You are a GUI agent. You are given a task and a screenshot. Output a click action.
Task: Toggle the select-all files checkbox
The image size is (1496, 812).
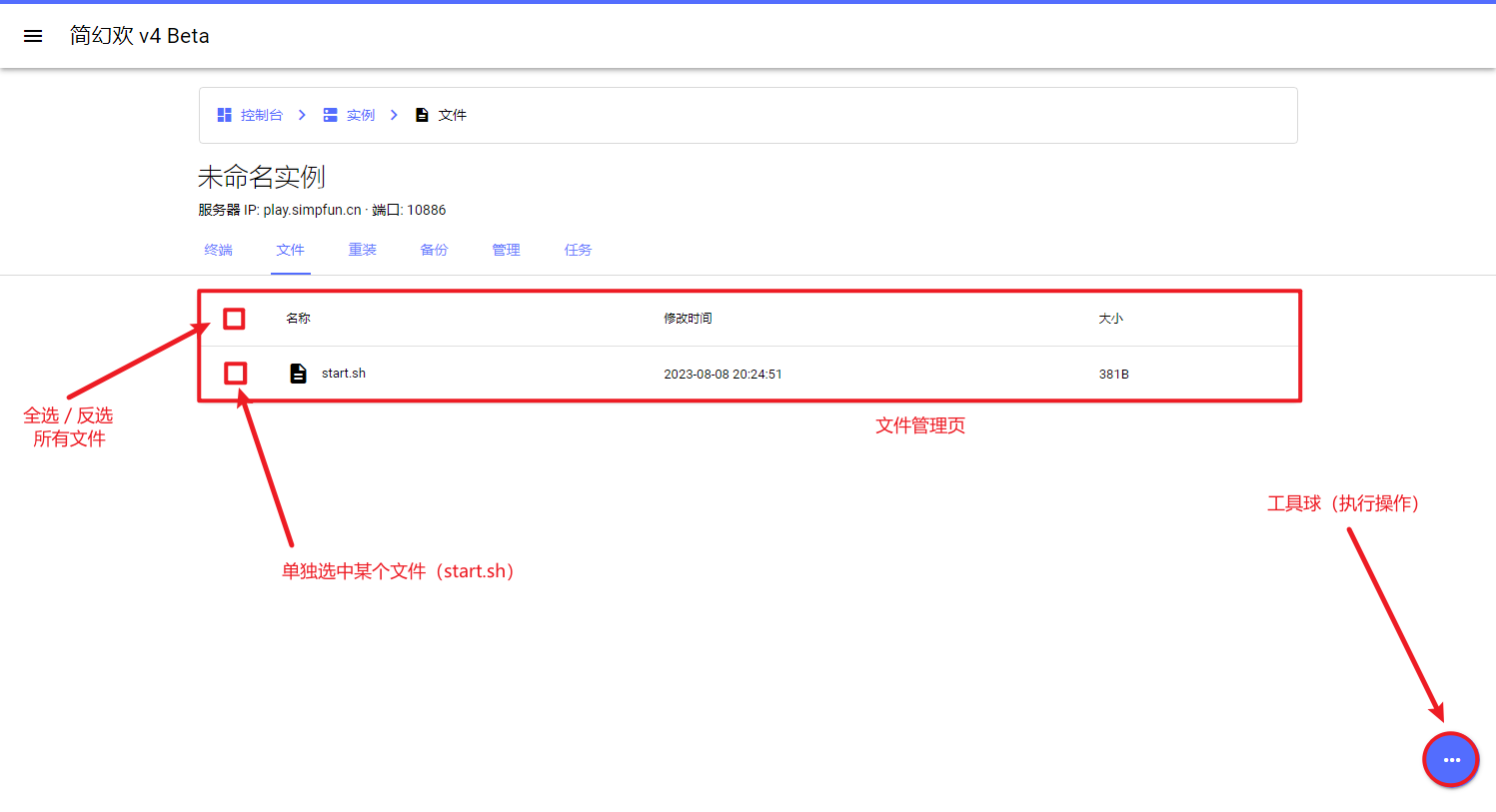pyautogui.click(x=234, y=319)
